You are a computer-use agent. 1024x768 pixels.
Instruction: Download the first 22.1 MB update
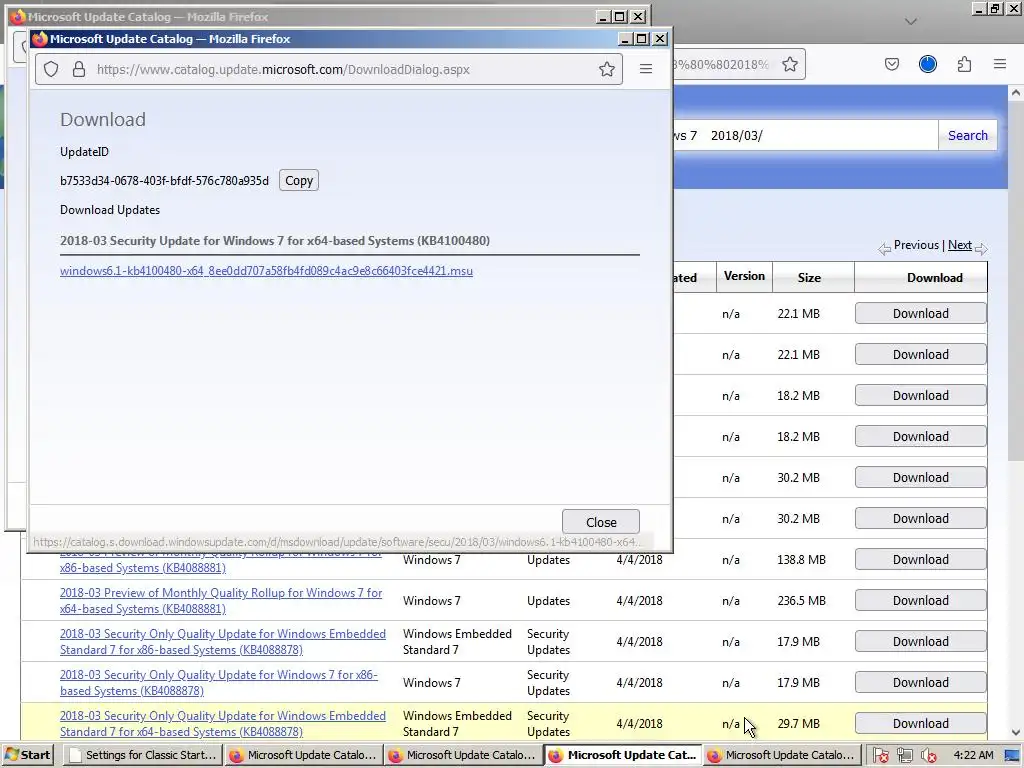(x=920, y=313)
